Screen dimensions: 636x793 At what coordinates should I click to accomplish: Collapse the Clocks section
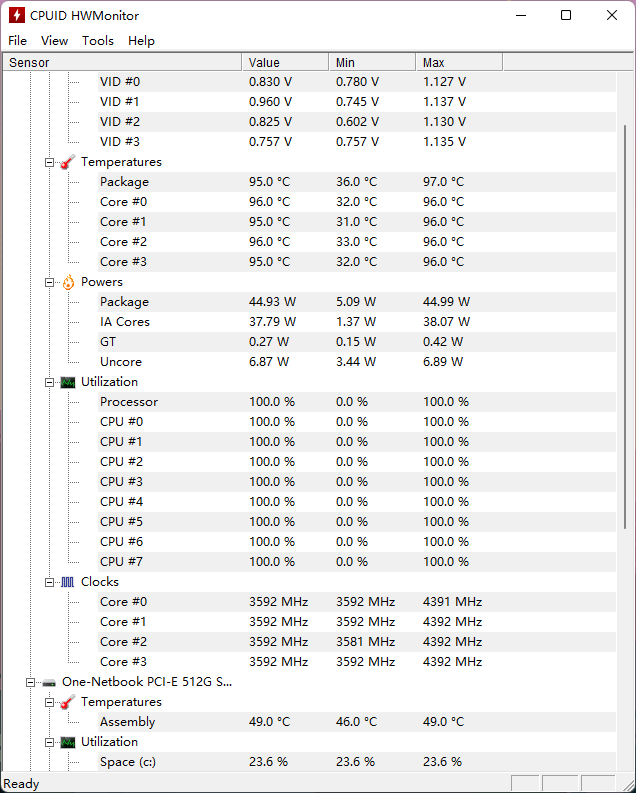click(x=50, y=582)
